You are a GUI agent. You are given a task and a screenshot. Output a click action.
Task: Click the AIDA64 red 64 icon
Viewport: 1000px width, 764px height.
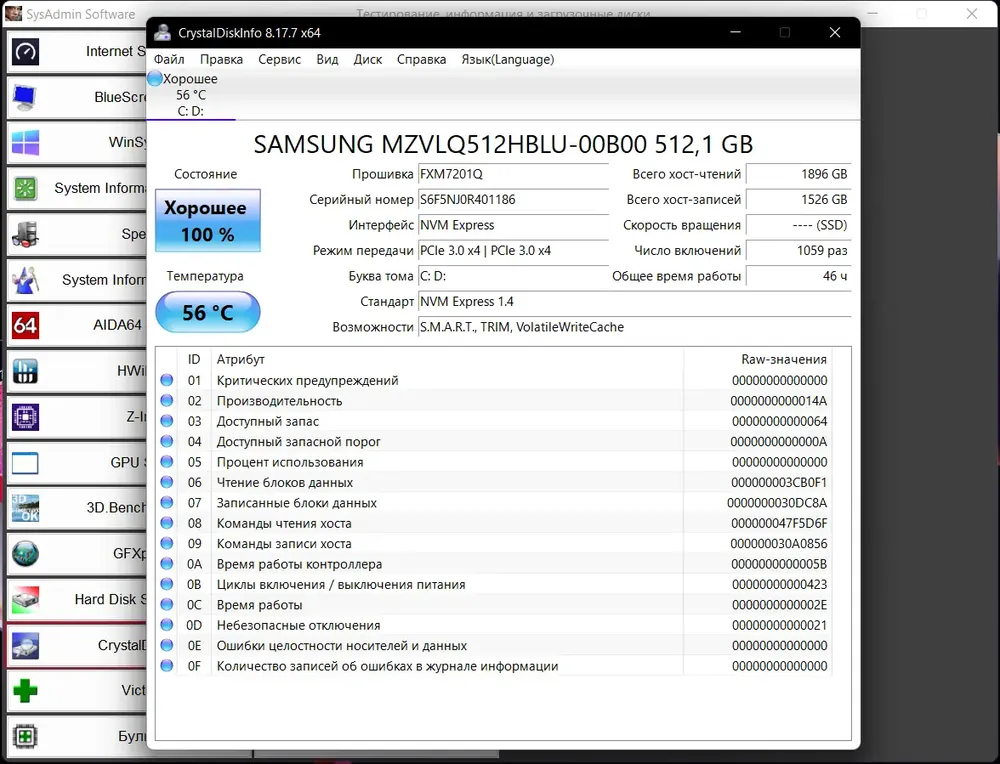click(25, 325)
